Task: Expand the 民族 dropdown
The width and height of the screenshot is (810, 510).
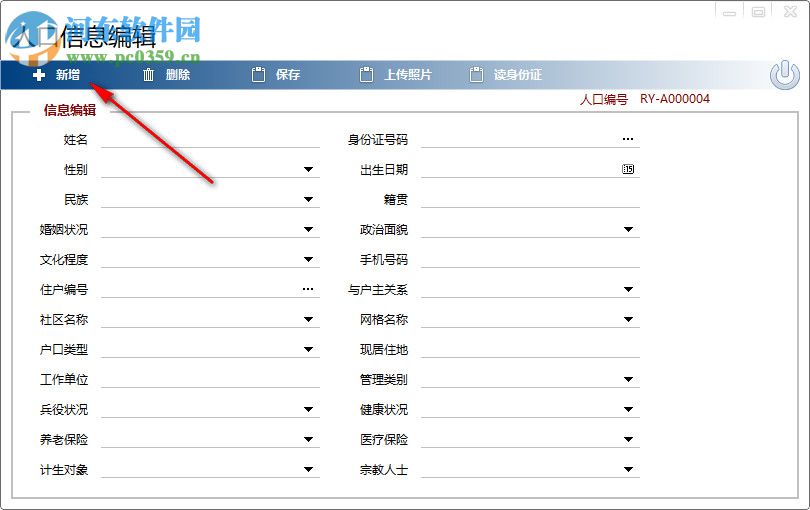Action: coord(308,199)
